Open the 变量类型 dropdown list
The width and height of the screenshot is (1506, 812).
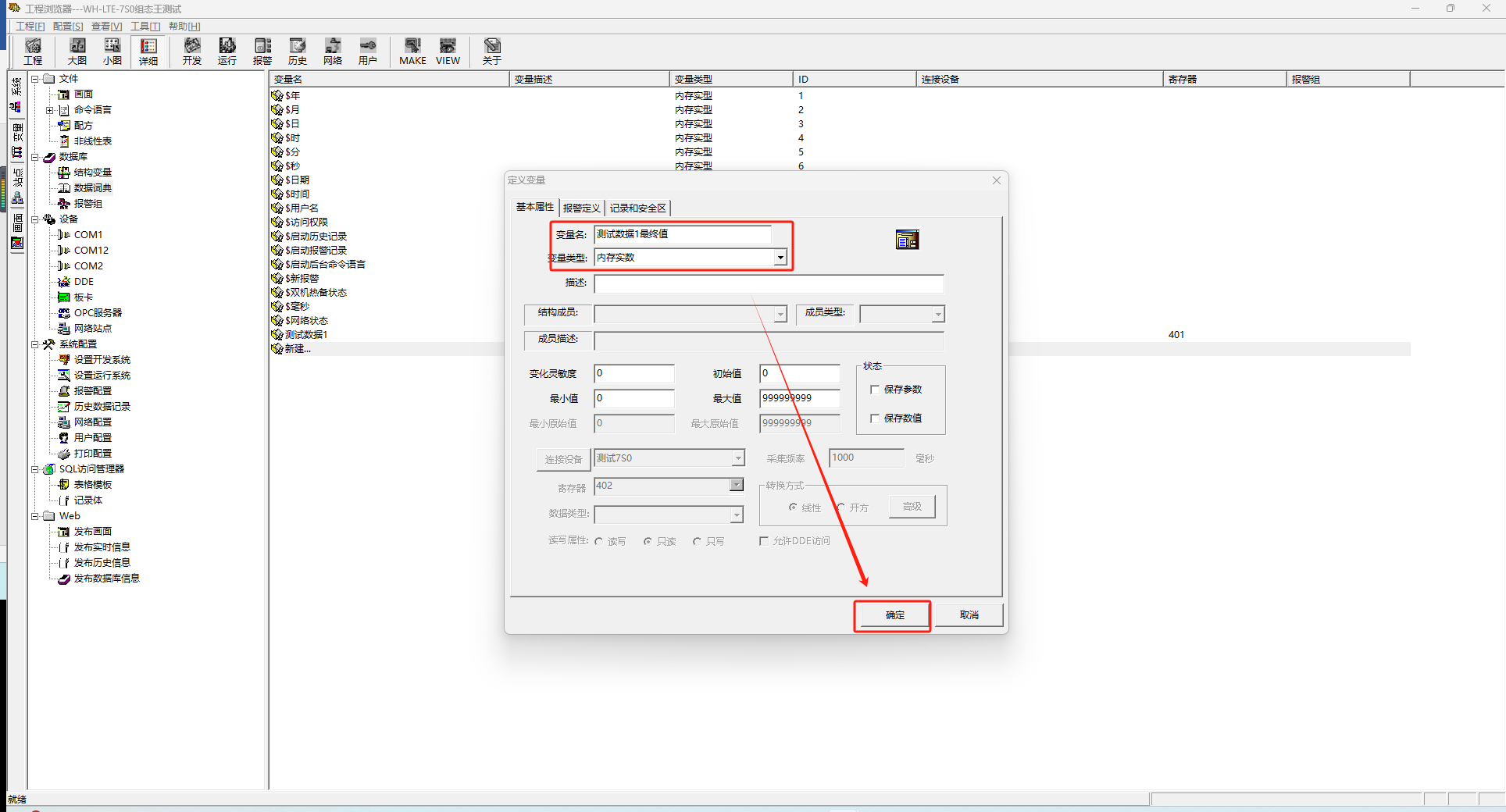(780, 258)
